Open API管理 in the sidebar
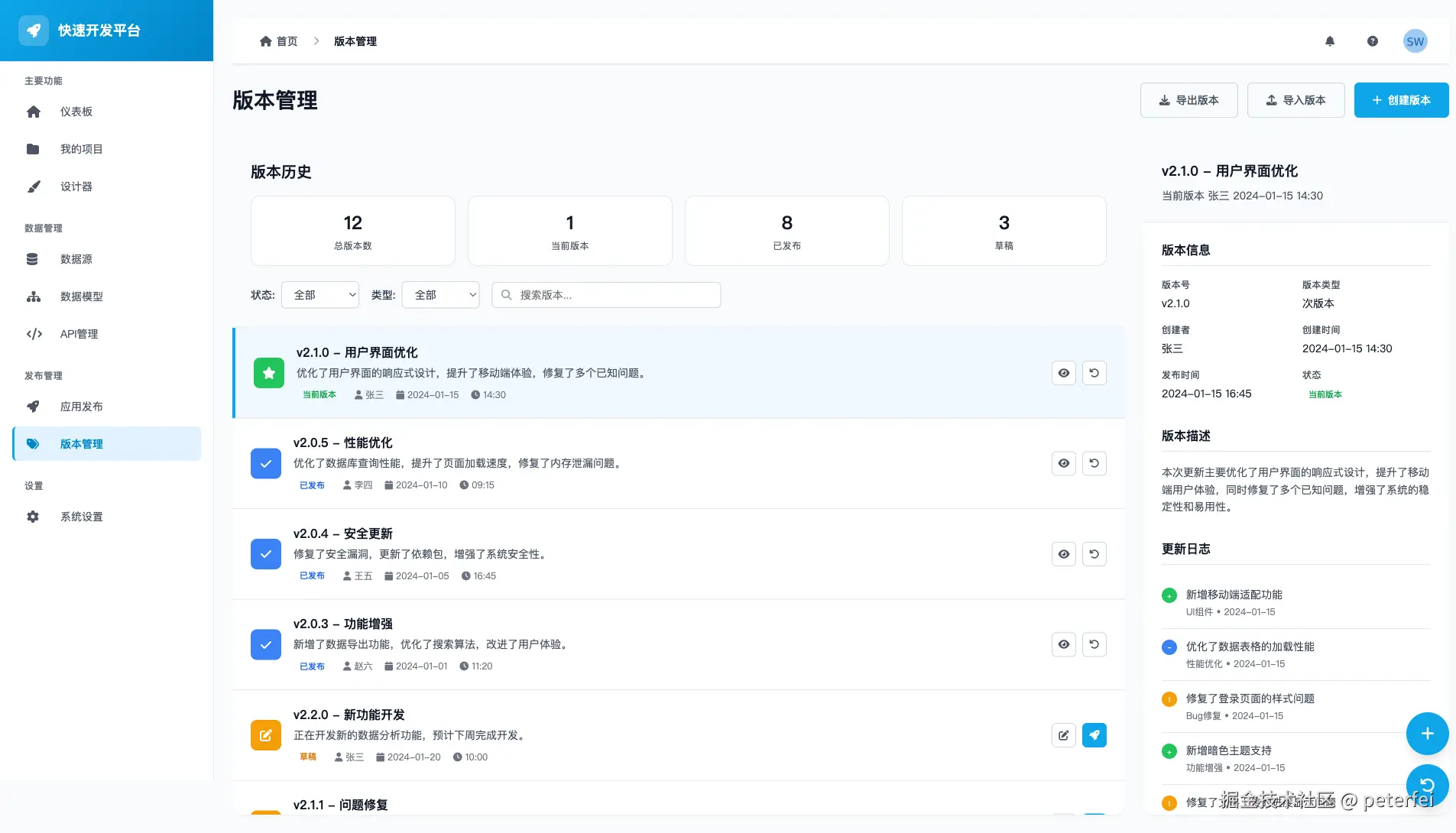This screenshot has width=1456, height=833. tap(107, 334)
